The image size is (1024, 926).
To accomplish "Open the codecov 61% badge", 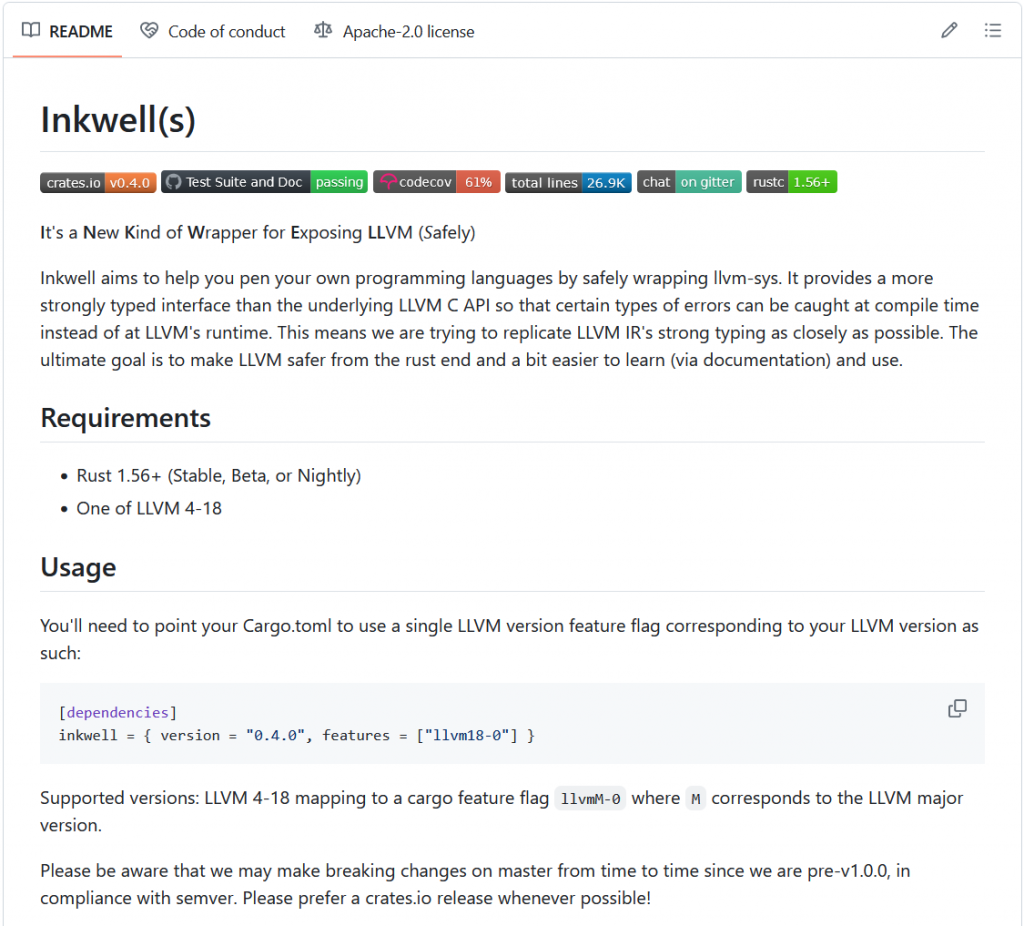I will click(x=436, y=182).
